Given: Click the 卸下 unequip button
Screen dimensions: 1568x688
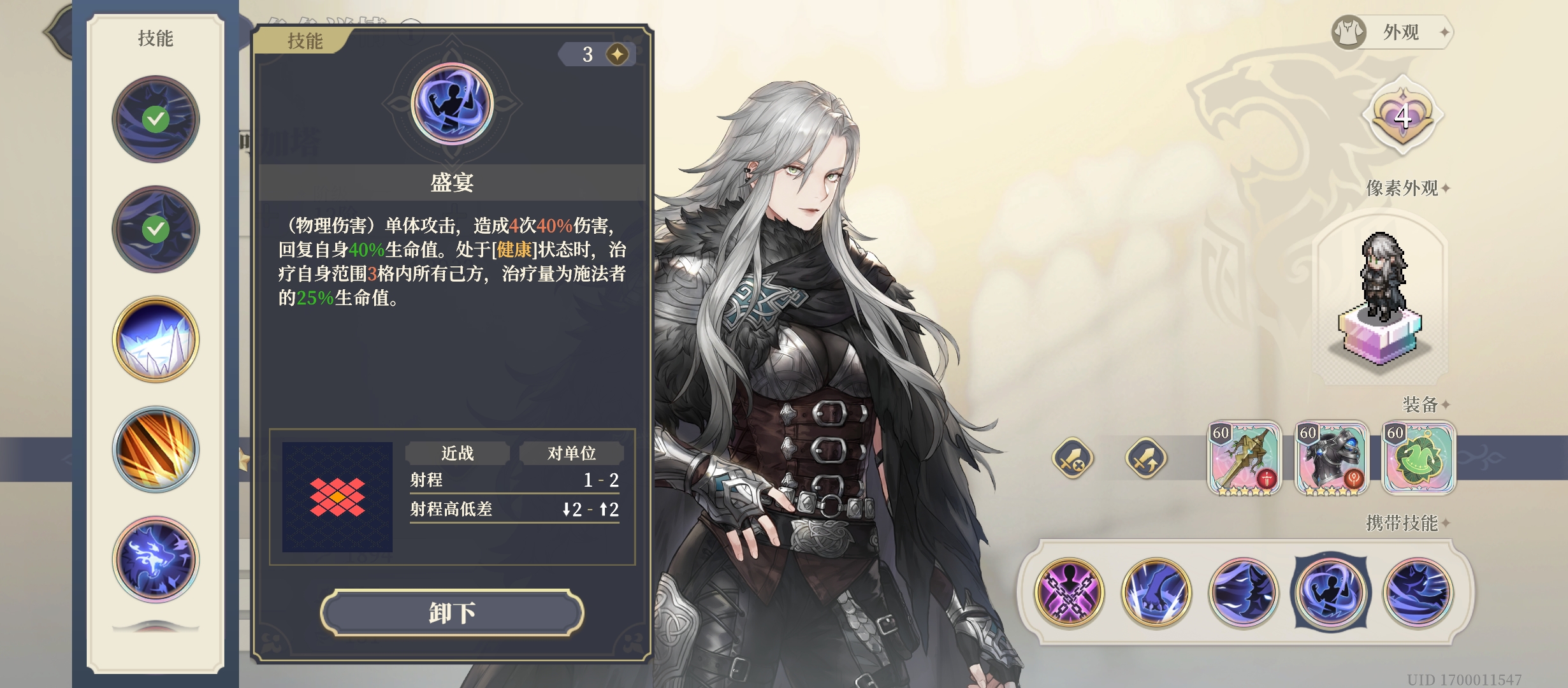Looking at the screenshot, I should pyautogui.click(x=452, y=613).
